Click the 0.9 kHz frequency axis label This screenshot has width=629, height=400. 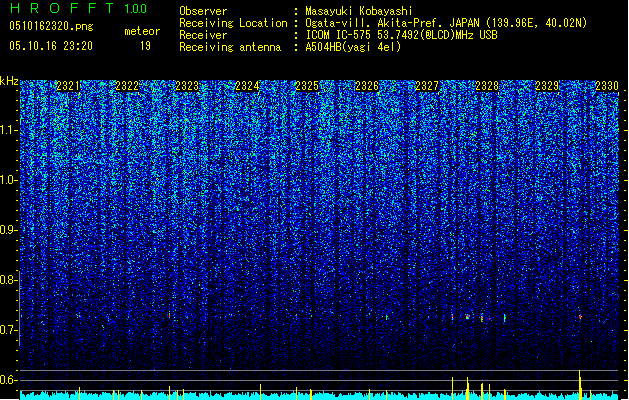9,230
